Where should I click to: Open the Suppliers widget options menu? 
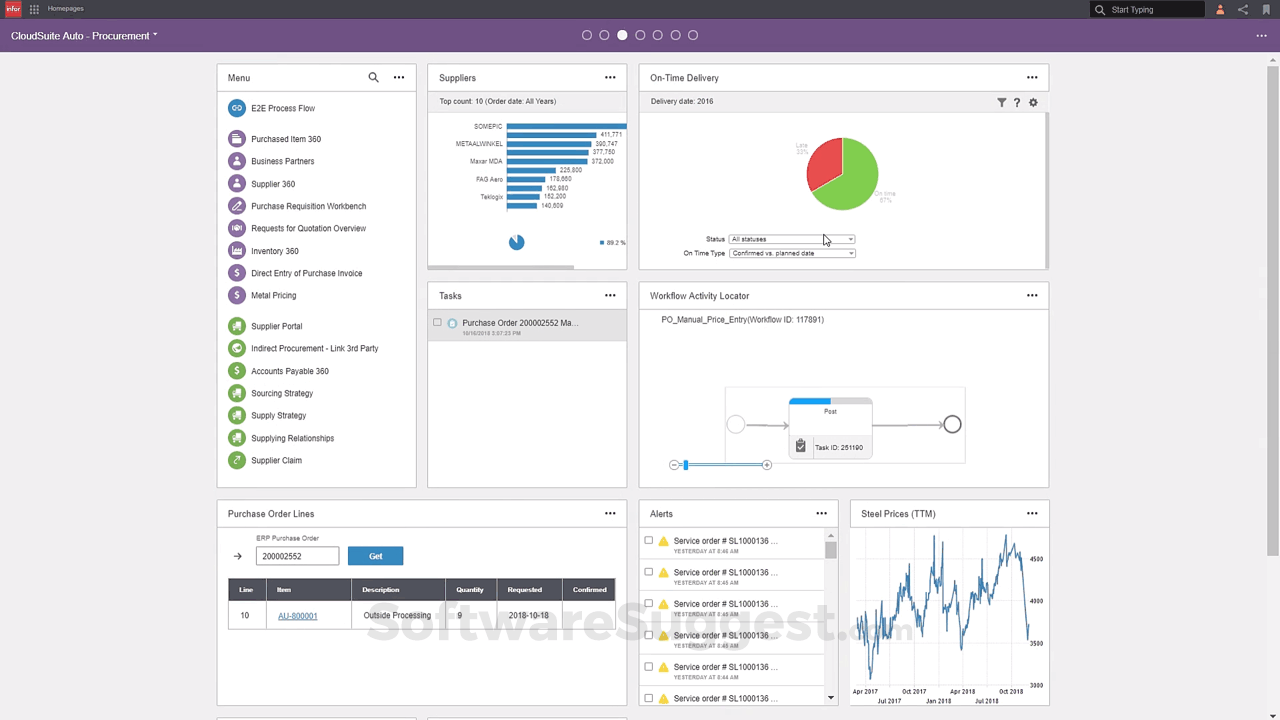click(610, 77)
